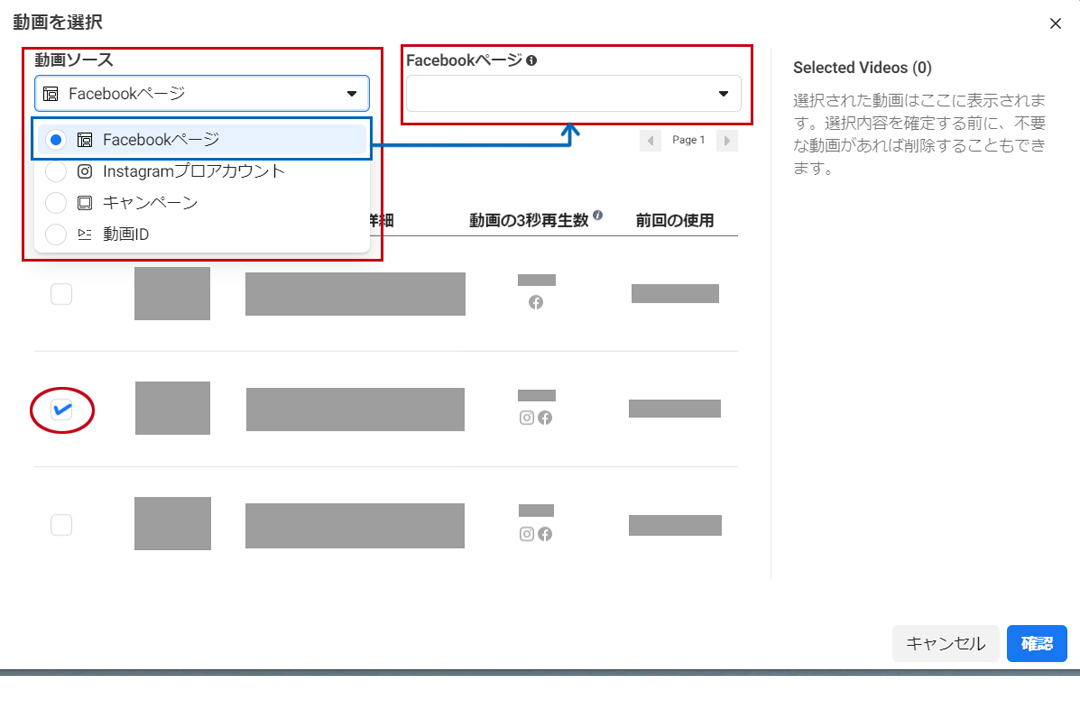
Task: Uncheck the selected second video checkbox
Action: (61, 410)
